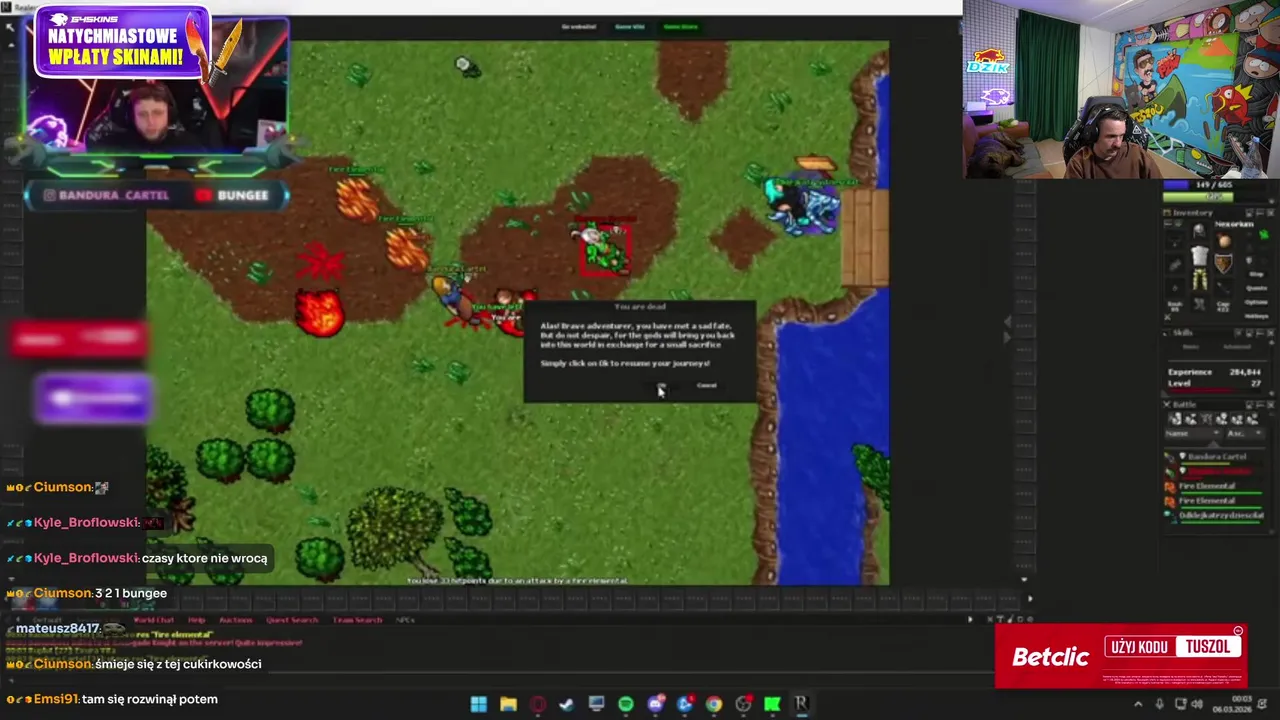Image resolution: width=1280 pixels, height=720 pixels.
Task: Switch to the Quest Search chat tab
Action: coord(292,620)
